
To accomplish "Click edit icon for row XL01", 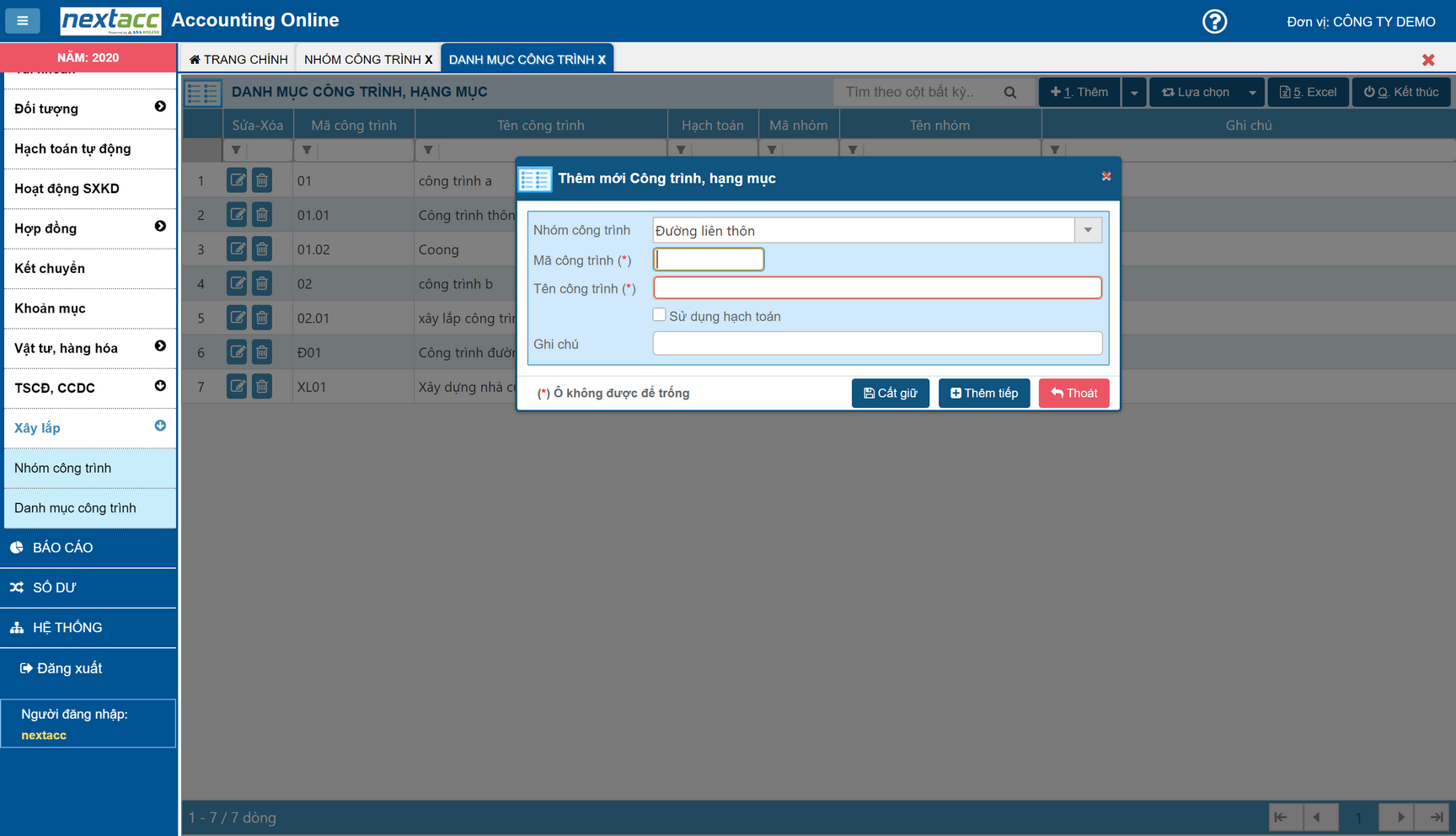I will (237, 387).
